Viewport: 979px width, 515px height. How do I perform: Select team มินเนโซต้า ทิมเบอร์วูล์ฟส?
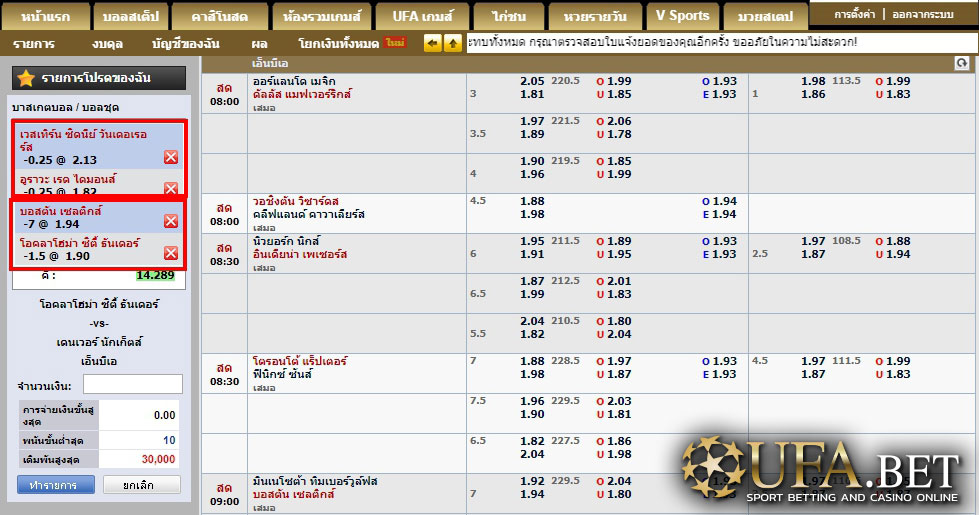[x=315, y=481]
